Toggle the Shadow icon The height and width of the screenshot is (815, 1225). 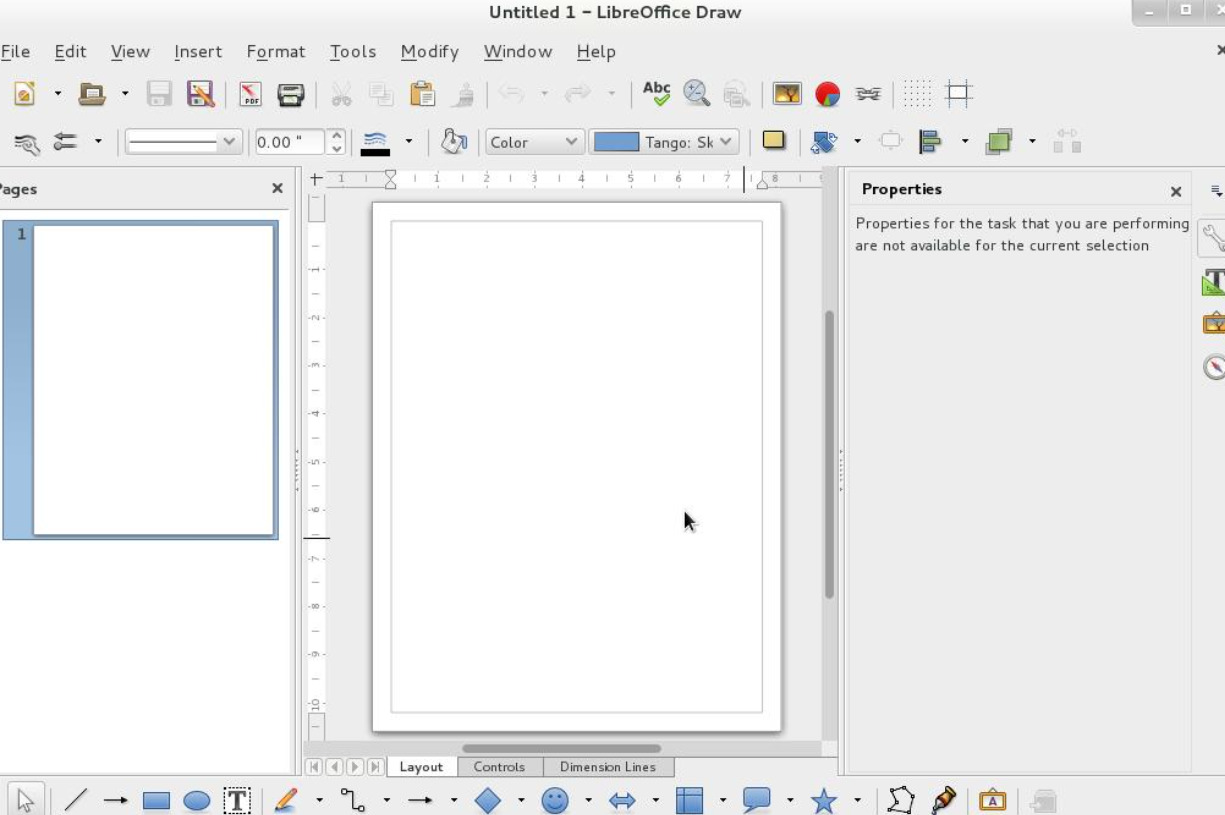pyautogui.click(x=774, y=141)
